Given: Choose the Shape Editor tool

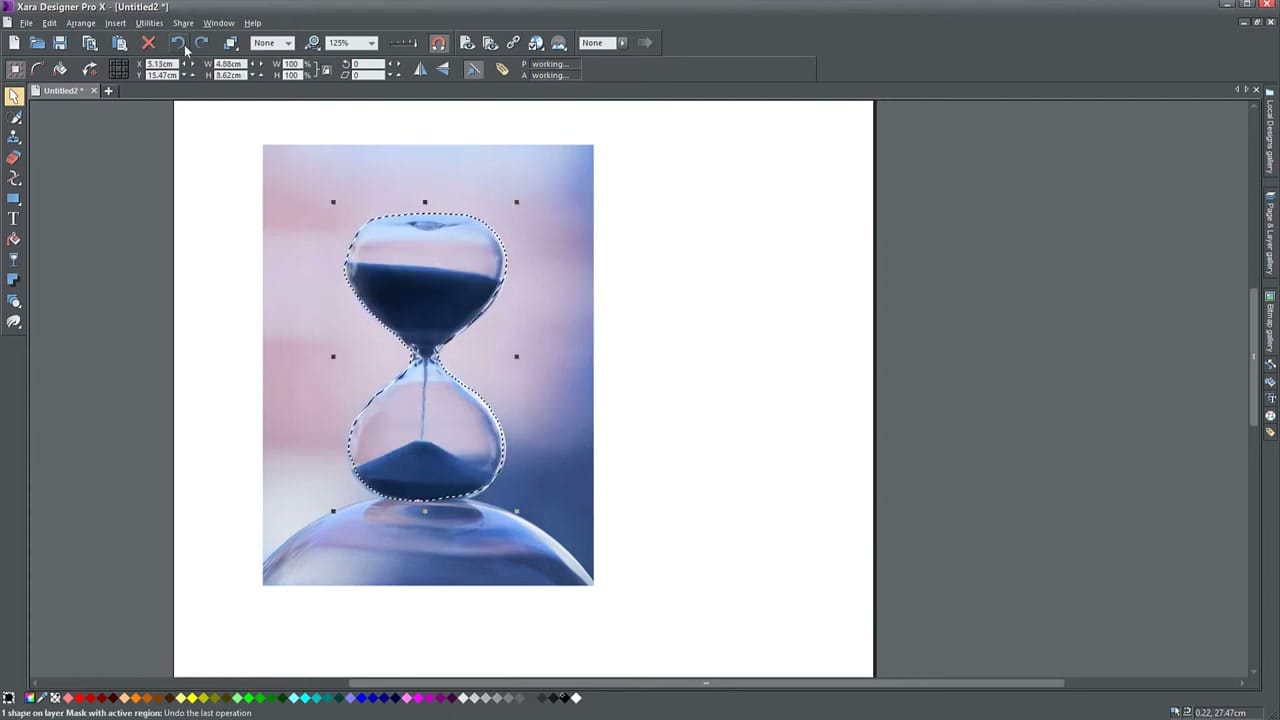Looking at the screenshot, I should pos(14,178).
